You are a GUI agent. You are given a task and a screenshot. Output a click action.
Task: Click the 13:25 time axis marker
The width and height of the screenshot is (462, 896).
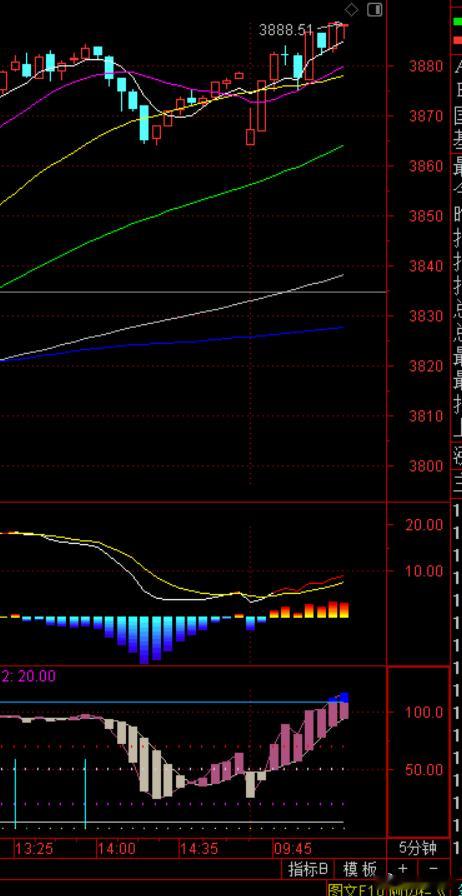[34, 848]
